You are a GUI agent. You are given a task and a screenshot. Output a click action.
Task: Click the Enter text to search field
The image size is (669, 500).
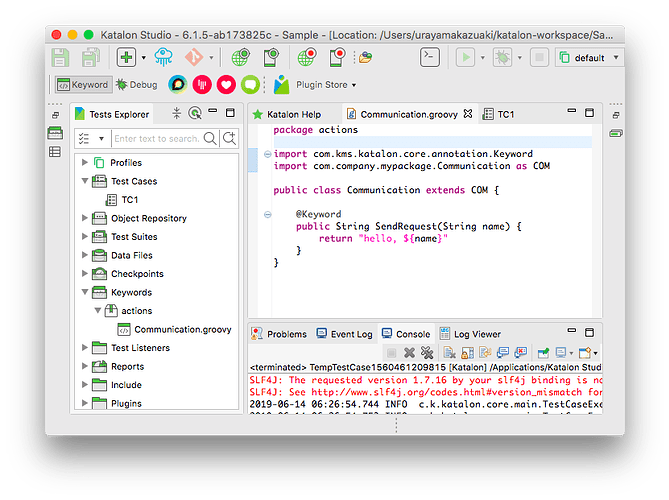(x=157, y=139)
